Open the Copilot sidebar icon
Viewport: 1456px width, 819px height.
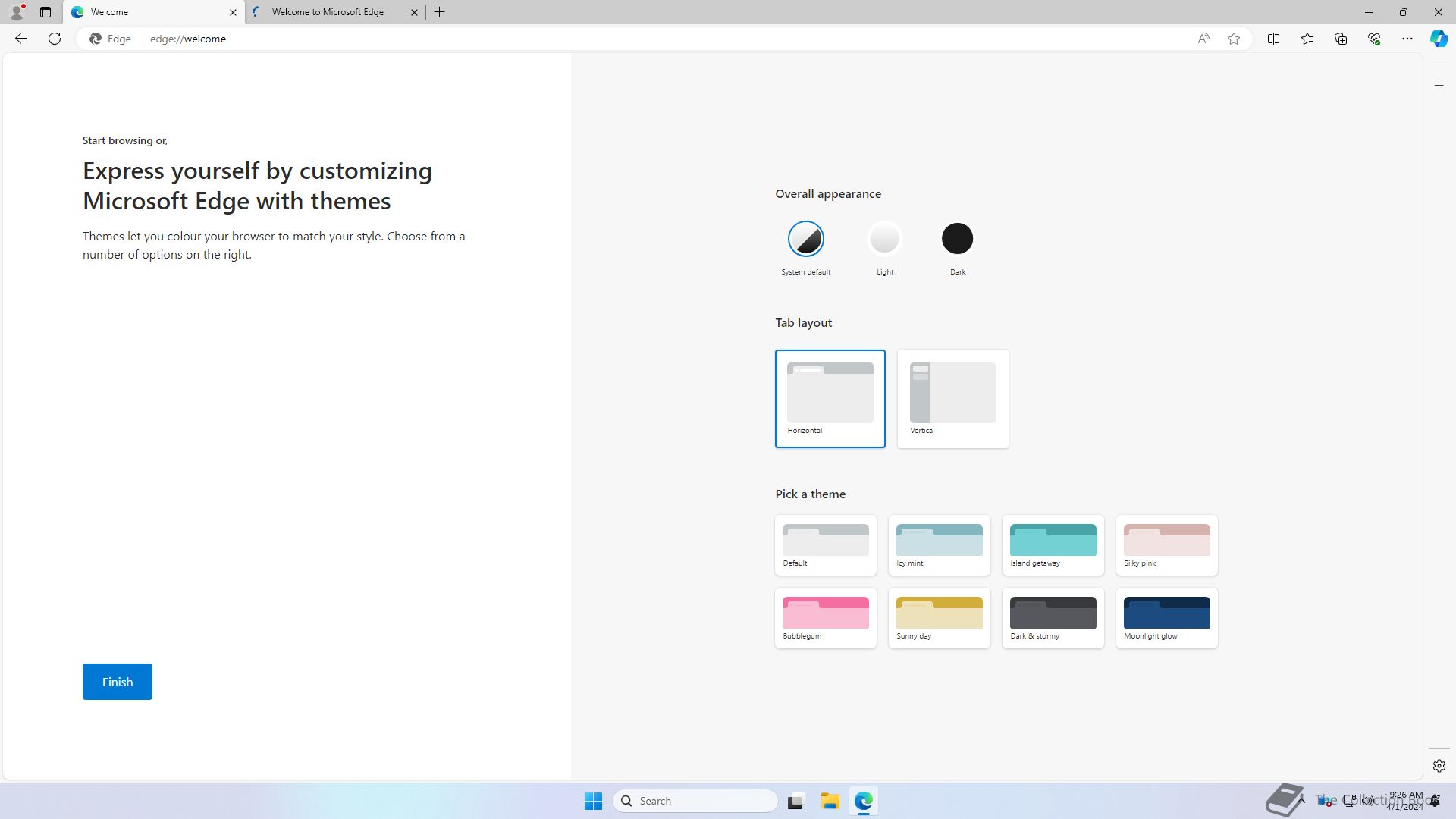tap(1439, 39)
